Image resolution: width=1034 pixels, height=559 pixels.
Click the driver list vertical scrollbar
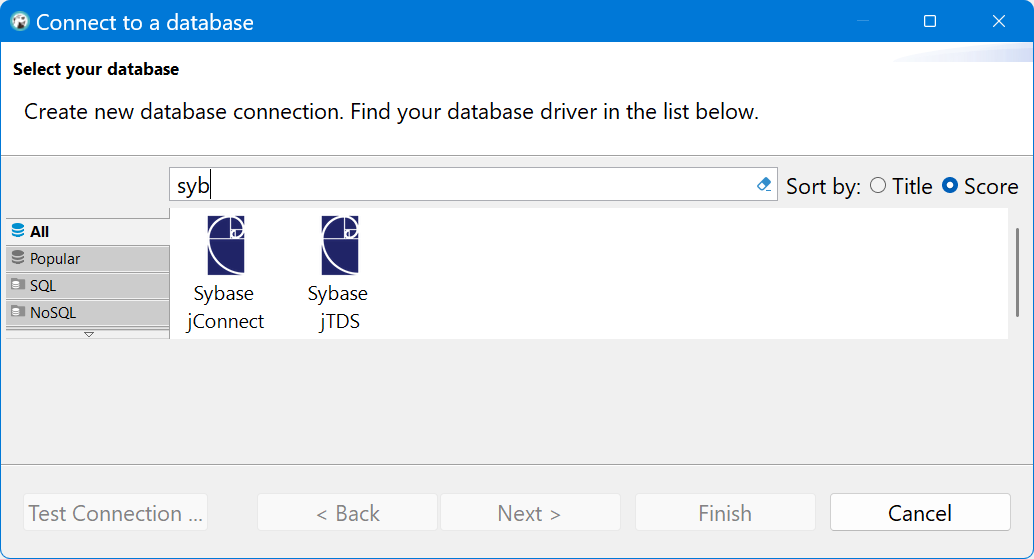click(x=1018, y=272)
